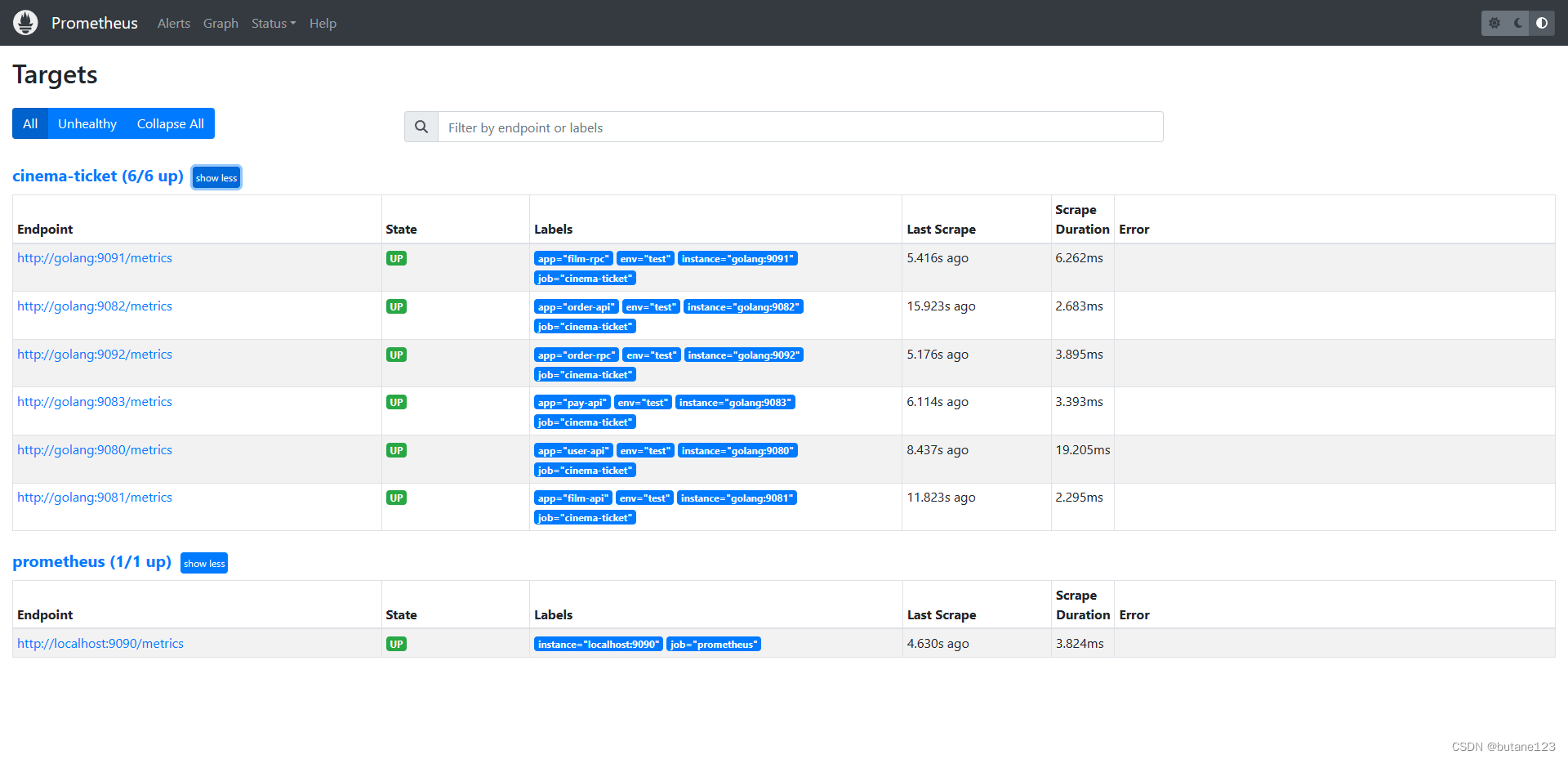Click the Prometheus flame logo icon
The width and height of the screenshot is (1568, 759).
25,23
